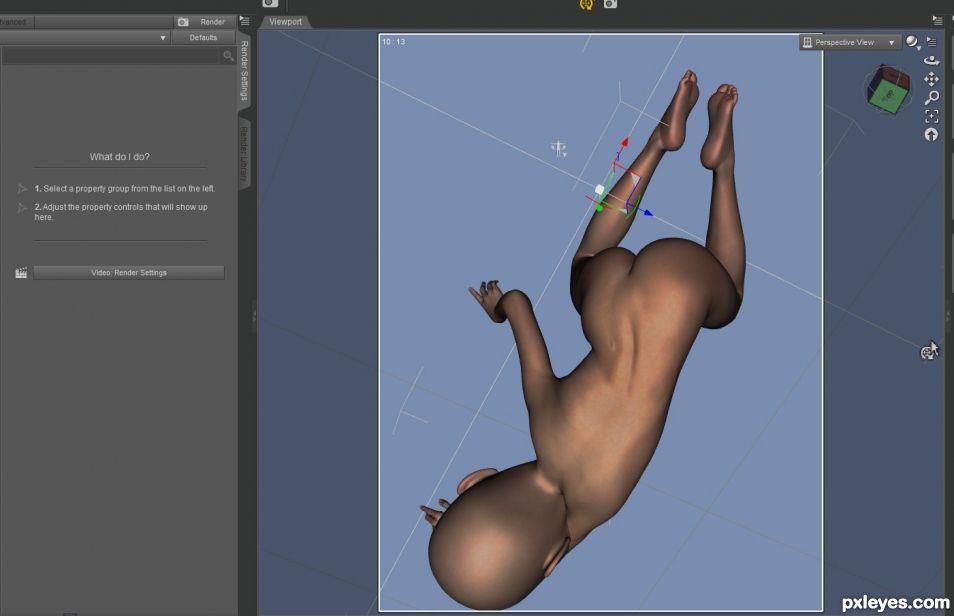The image size is (954, 616).
Task: Open viewport options menu beside DrawStyle sphere
Action: pos(931,41)
